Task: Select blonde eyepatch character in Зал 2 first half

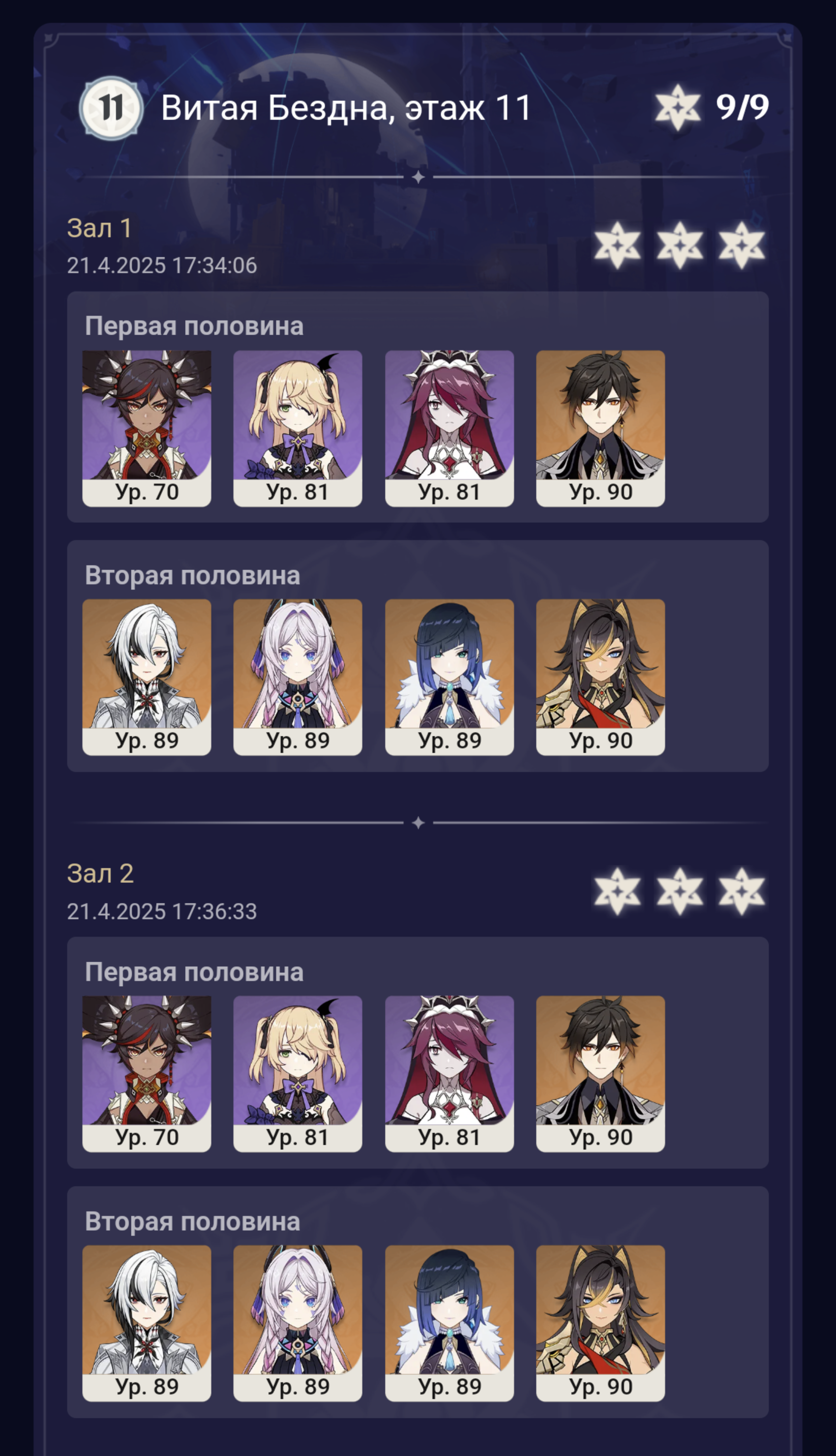Action: point(297,1074)
